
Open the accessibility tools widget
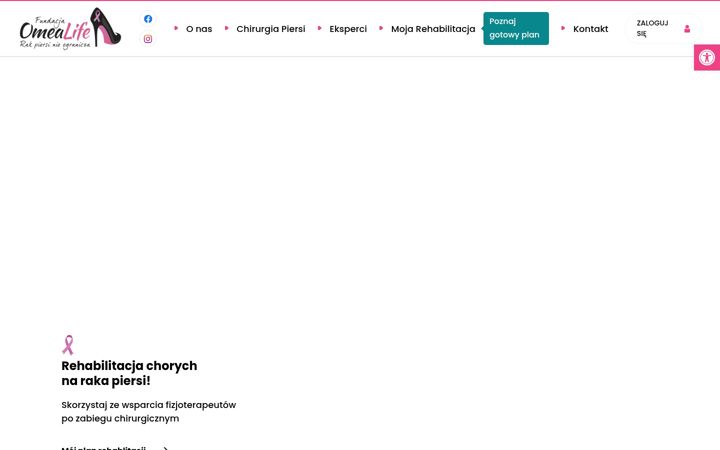point(707,57)
